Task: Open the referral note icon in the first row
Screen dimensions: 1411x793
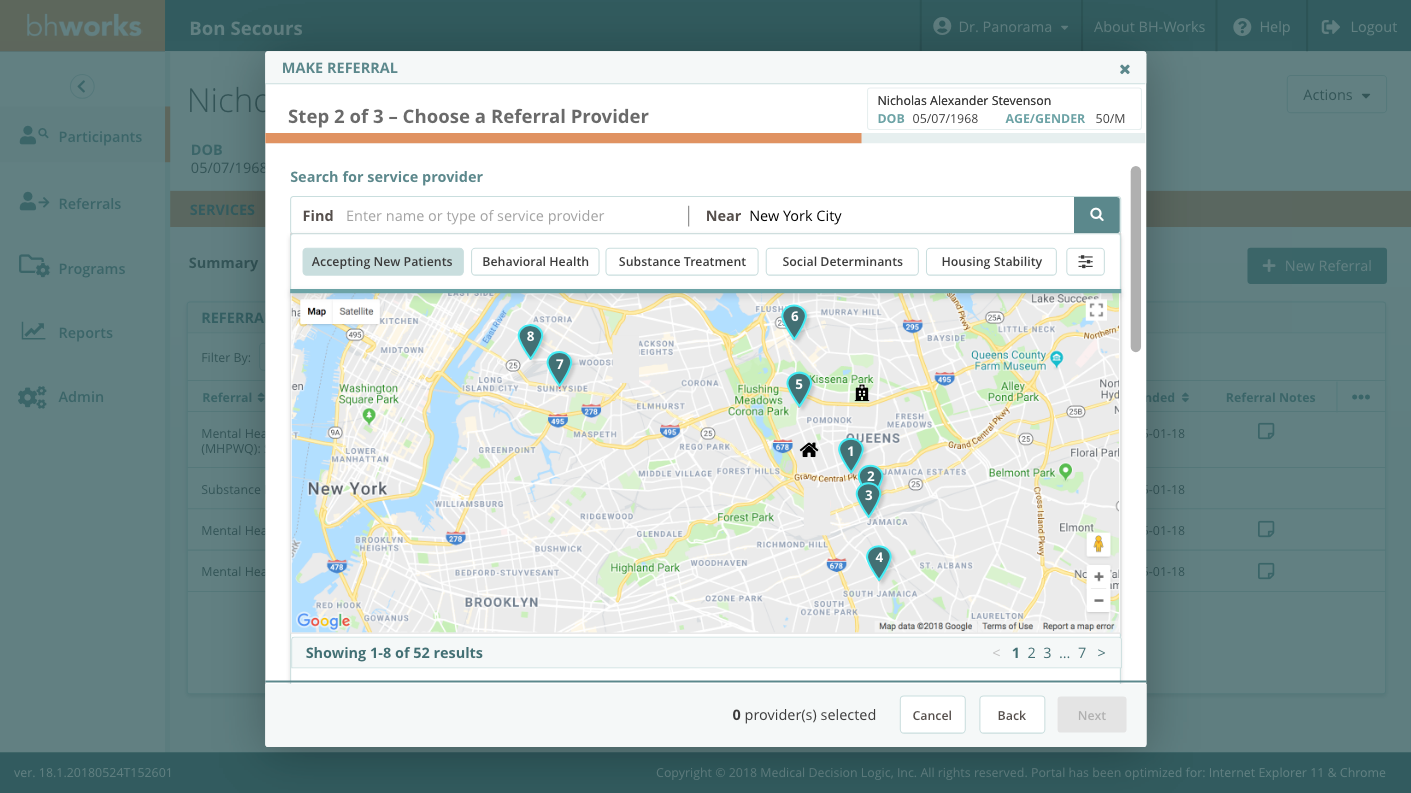Action: point(1266,432)
